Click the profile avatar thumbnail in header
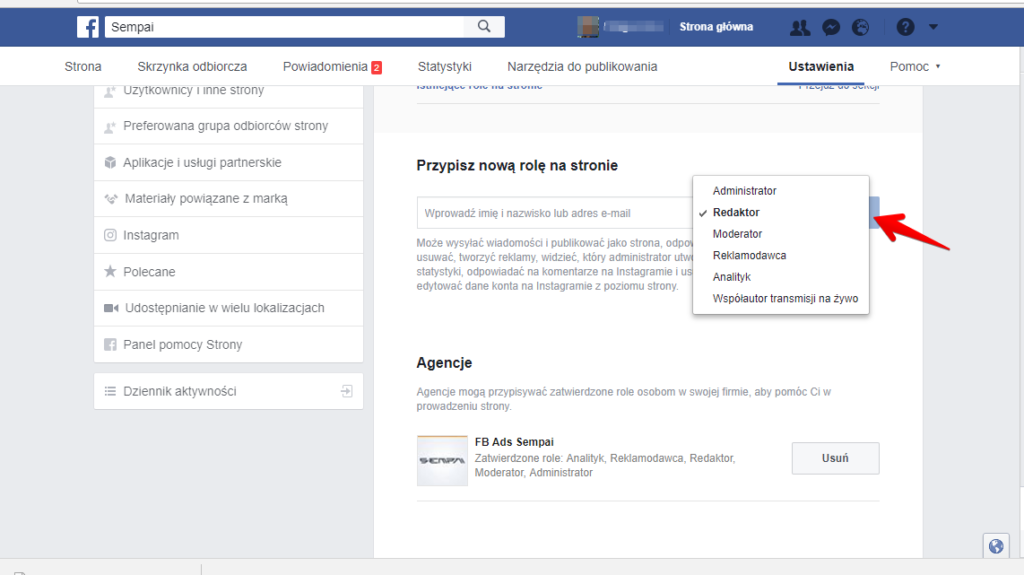Screen dimensions: 1024x575 pyautogui.click(x=588, y=27)
